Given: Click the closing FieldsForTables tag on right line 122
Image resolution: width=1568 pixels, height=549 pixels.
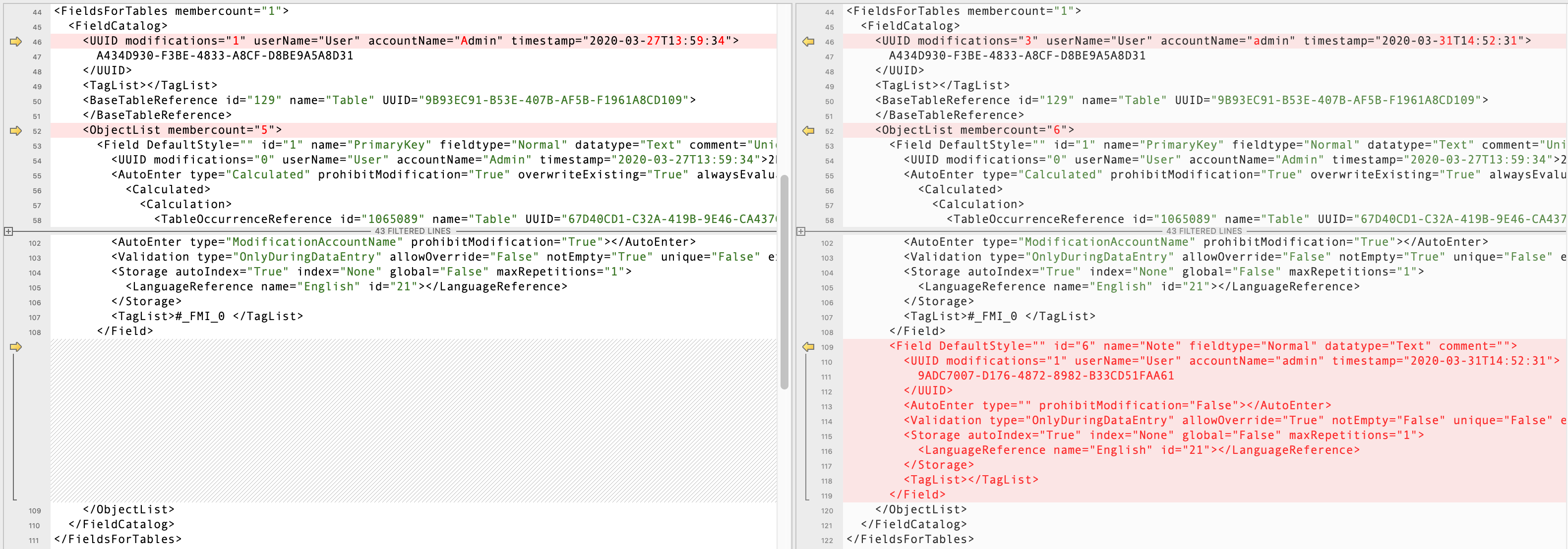Looking at the screenshot, I should pyautogui.click(x=910, y=539).
